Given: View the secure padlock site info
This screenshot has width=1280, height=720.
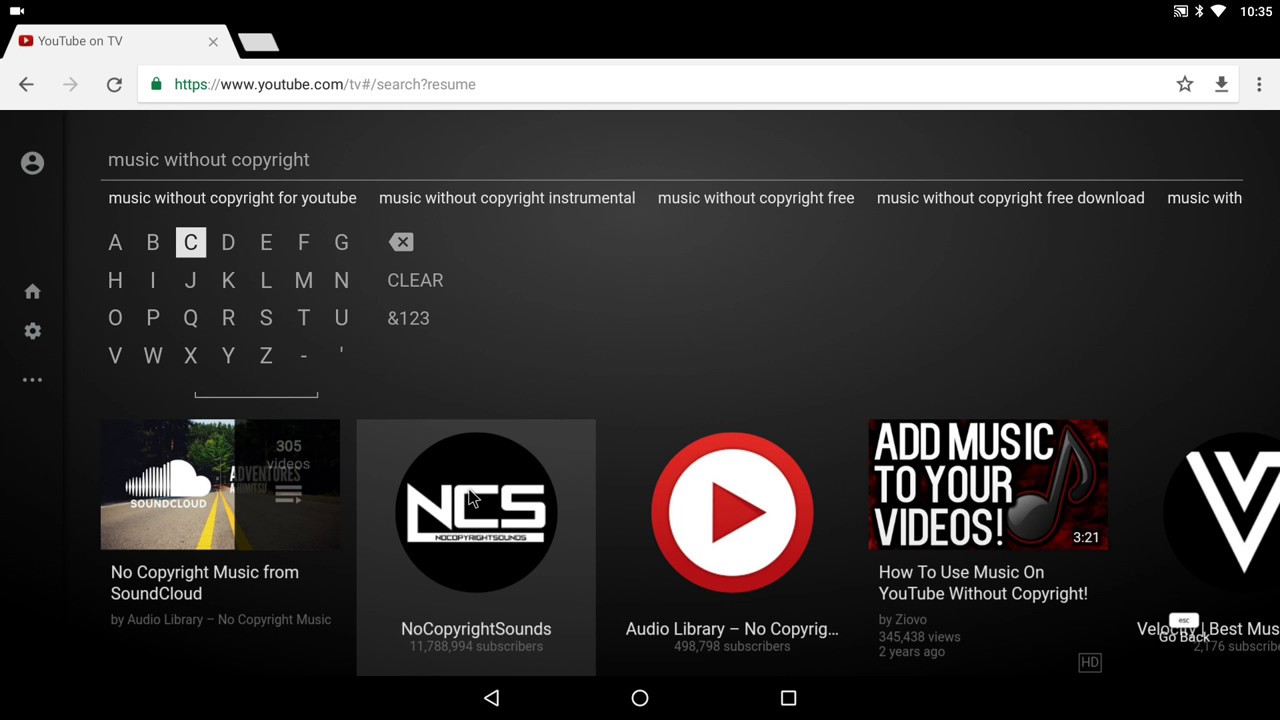Looking at the screenshot, I should pos(156,85).
